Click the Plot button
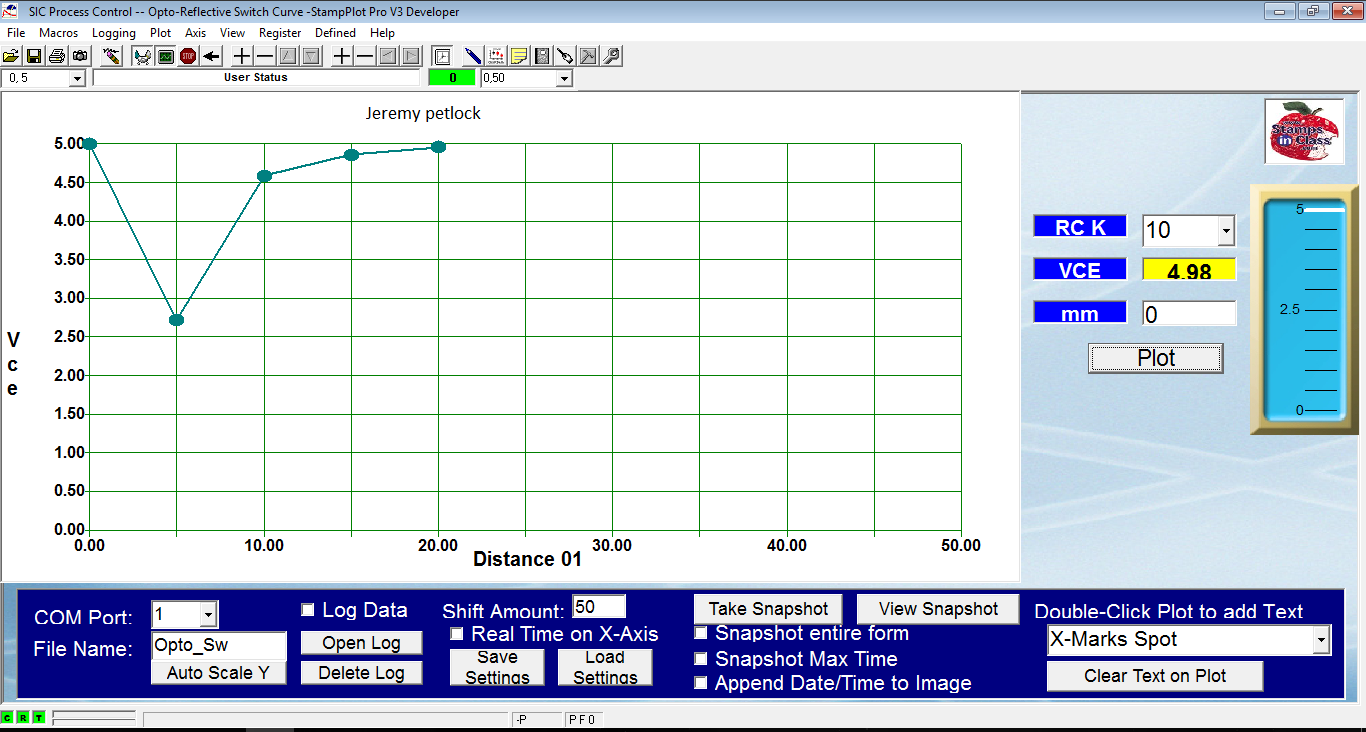The height and width of the screenshot is (732, 1366). pos(1156,358)
